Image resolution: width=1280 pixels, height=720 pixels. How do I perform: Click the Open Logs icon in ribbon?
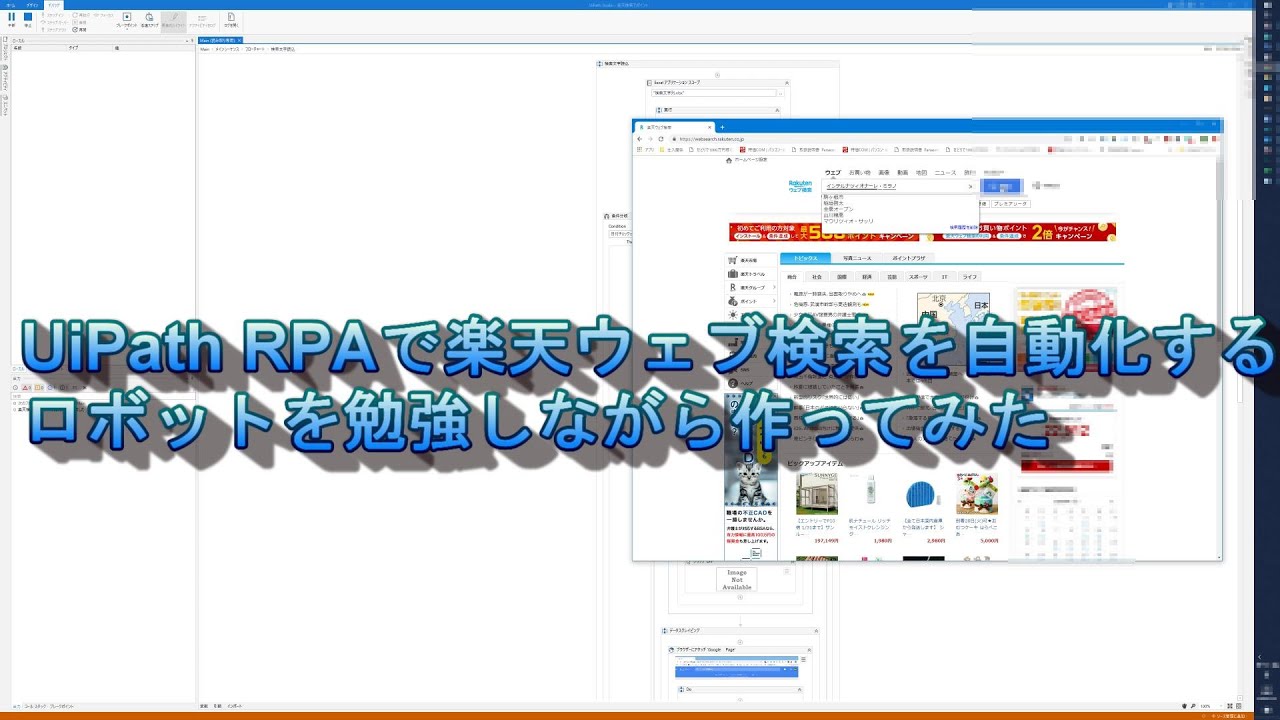(230, 18)
